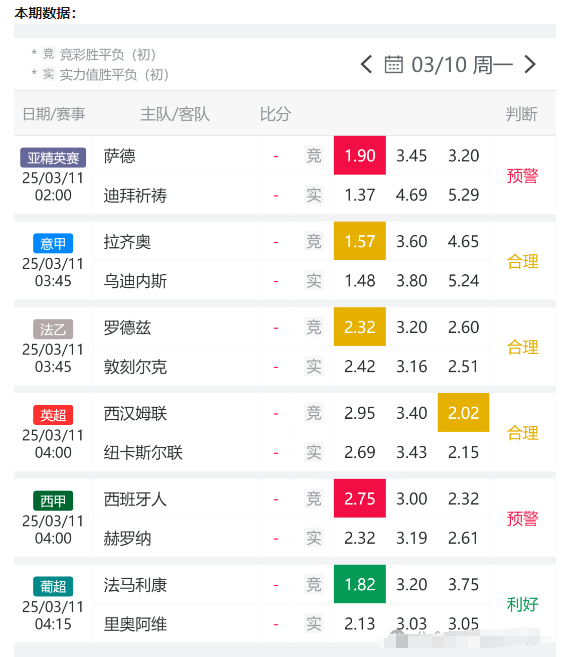Click the 英超 league badge
570x657 pixels.
click(x=53, y=415)
